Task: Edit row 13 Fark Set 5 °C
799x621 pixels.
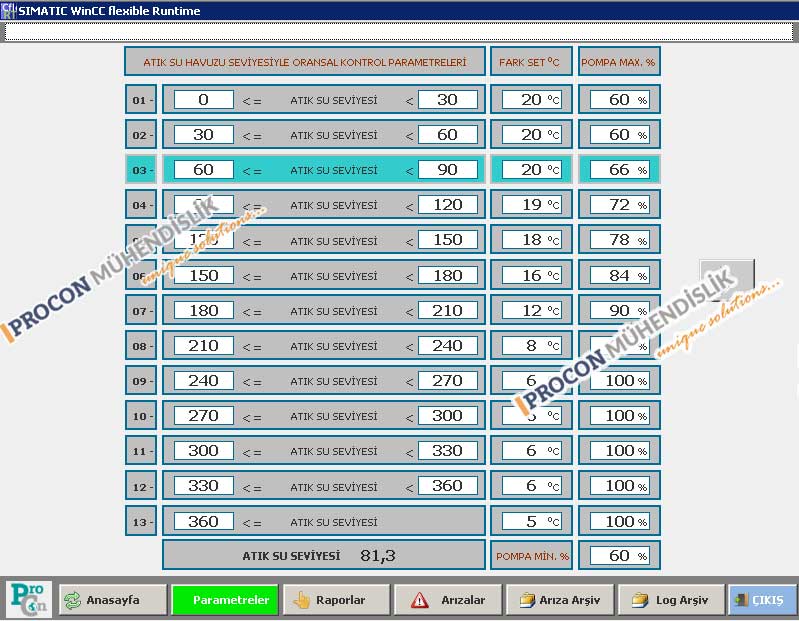Action: coord(531,521)
